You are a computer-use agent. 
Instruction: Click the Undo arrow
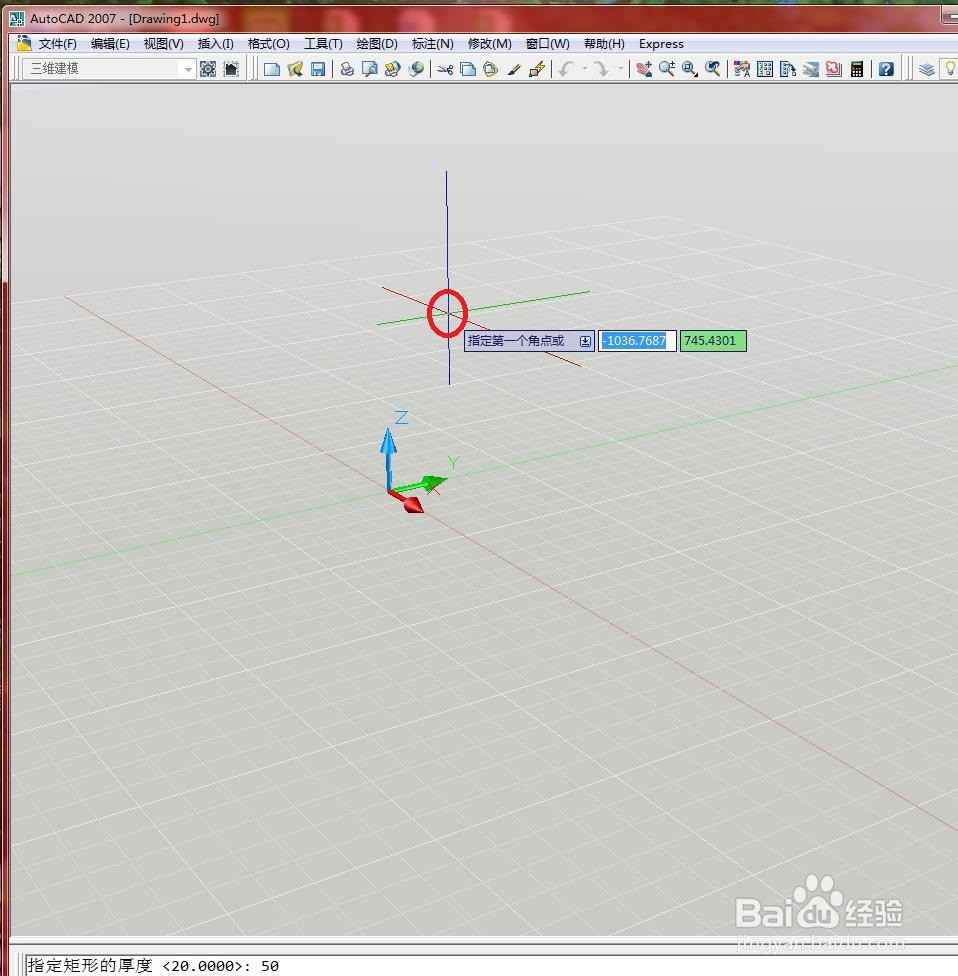(x=566, y=69)
